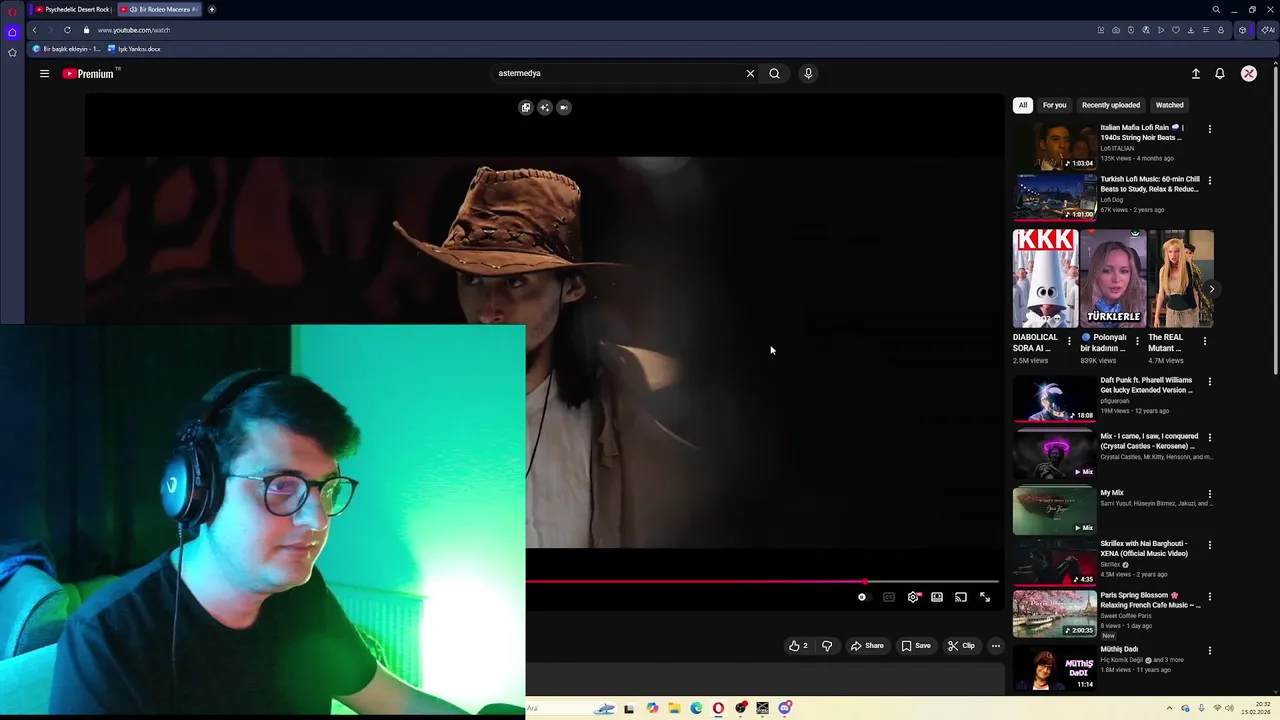This screenshot has width=1280, height=720.
Task: Open Skrillex with Nai Barghouti - XENA title
Action: tap(1144, 548)
